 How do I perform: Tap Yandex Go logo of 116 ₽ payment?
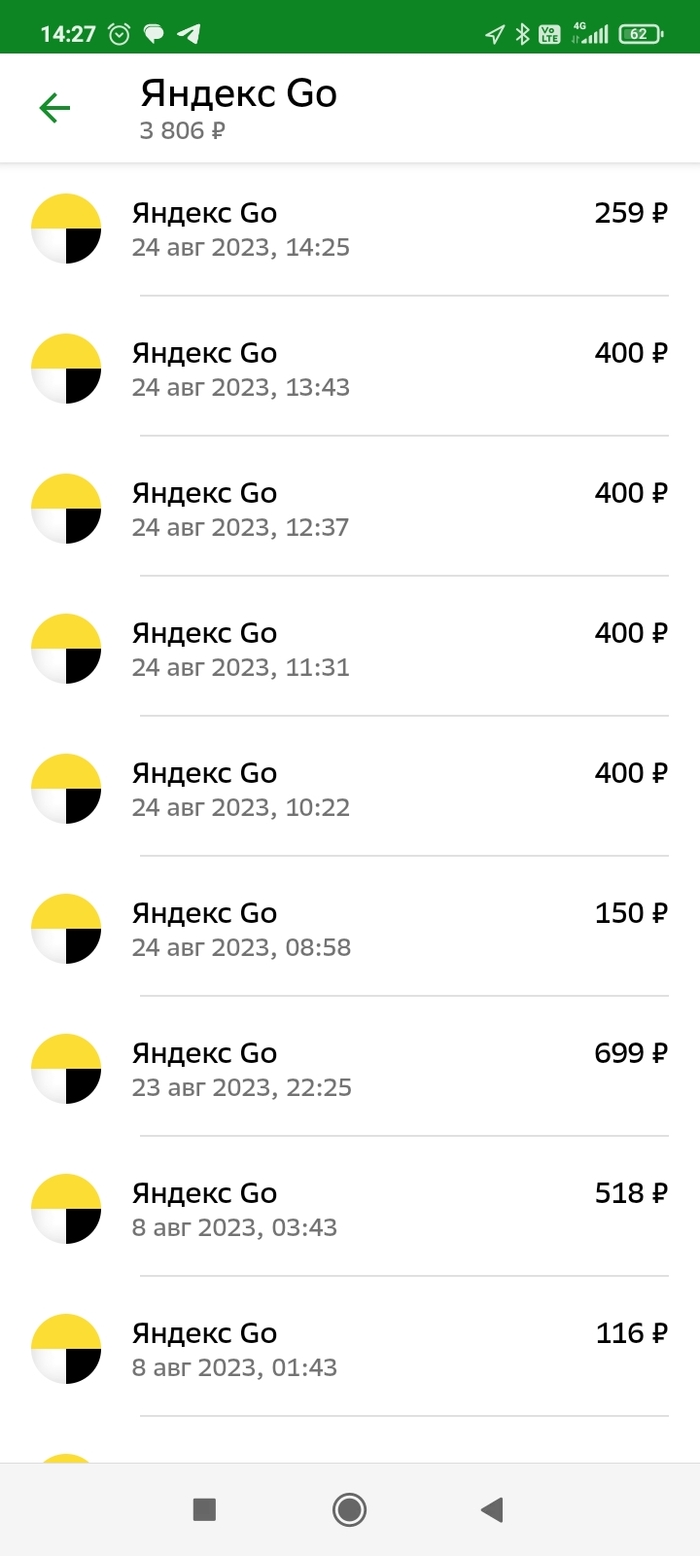coord(66,1349)
